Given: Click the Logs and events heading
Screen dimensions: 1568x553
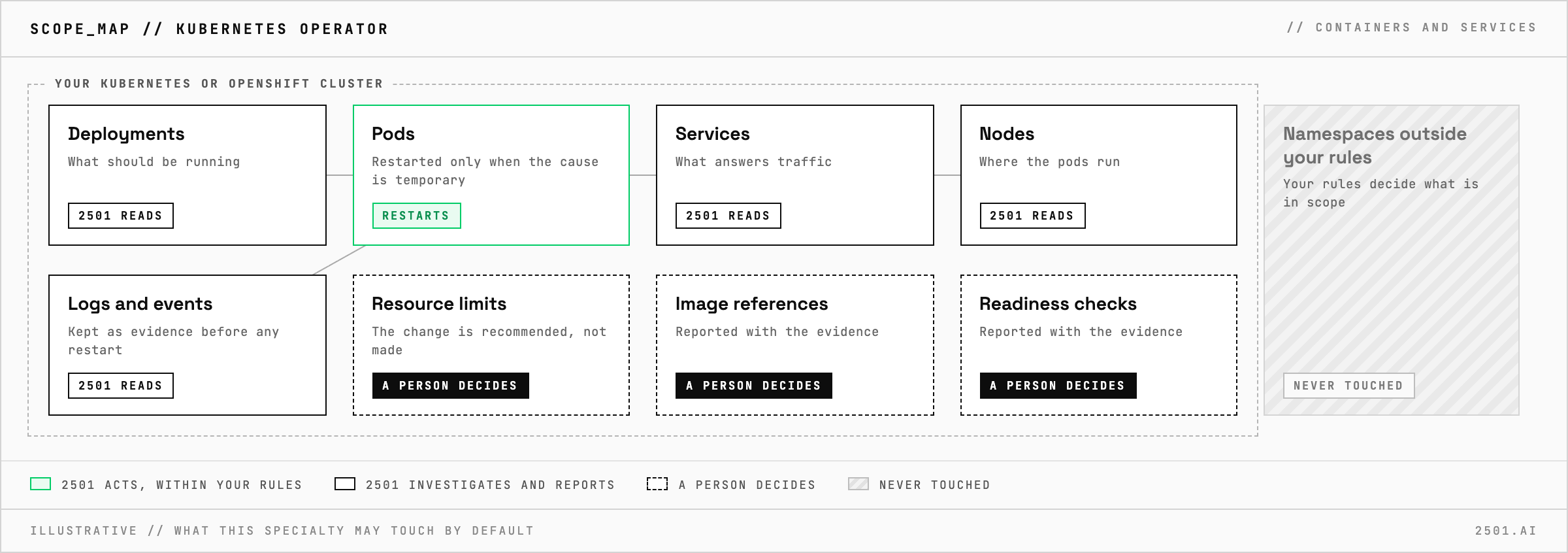Looking at the screenshot, I should click(140, 304).
